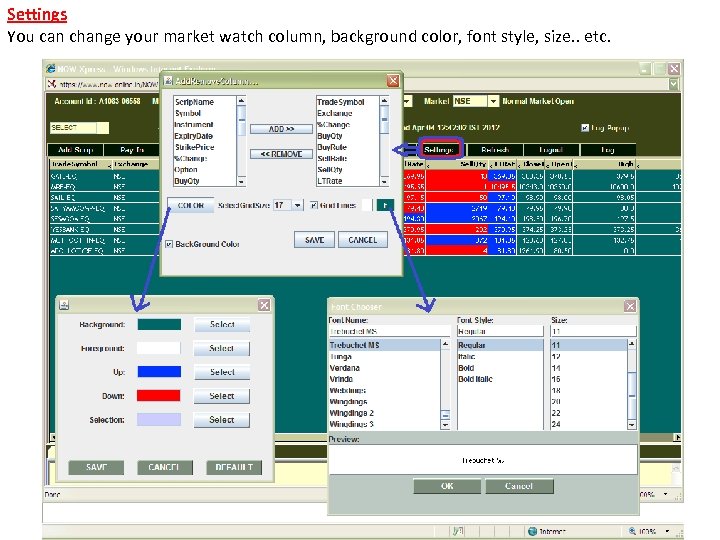Click the Refresh tab
This screenshot has height=540, width=720.
click(495, 150)
